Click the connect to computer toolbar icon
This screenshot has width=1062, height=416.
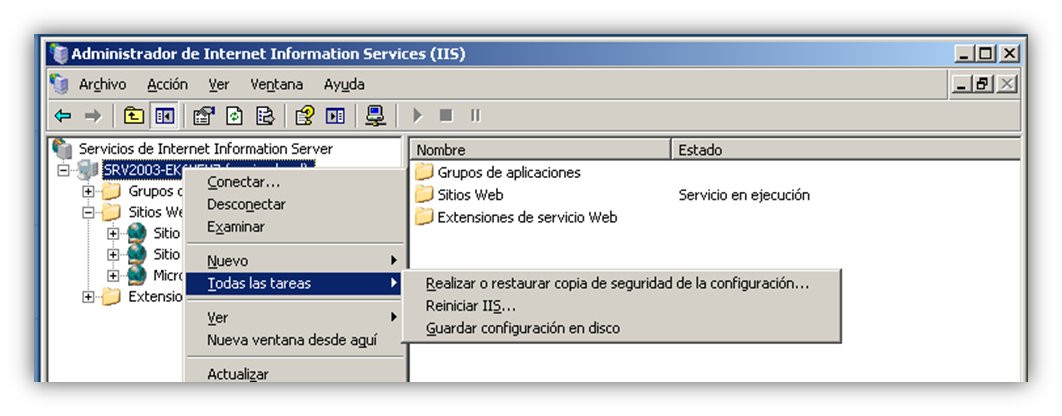[375, 116]
